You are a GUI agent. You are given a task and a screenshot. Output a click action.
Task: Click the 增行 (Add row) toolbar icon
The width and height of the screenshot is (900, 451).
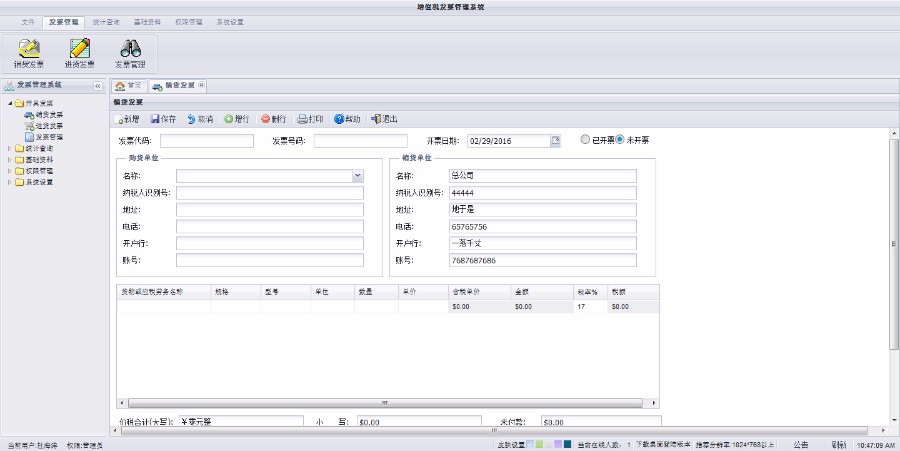[x=229, y=119]
